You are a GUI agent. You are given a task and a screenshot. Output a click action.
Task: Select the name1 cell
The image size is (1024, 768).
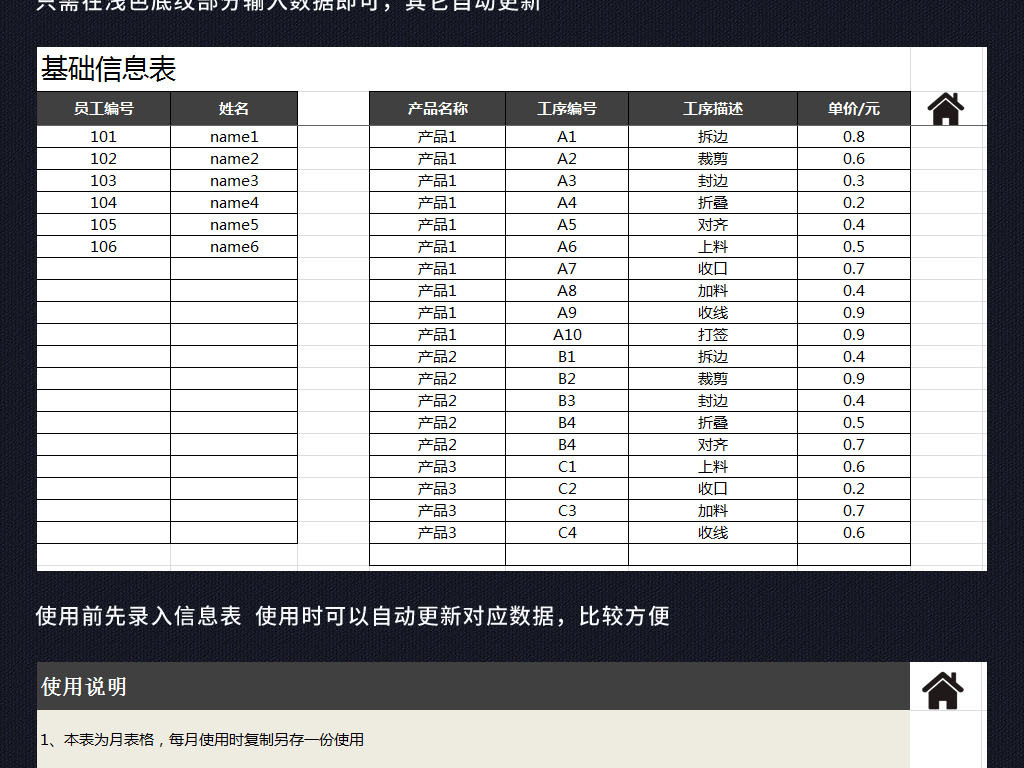pyautogui.click(x=234, y=136)
